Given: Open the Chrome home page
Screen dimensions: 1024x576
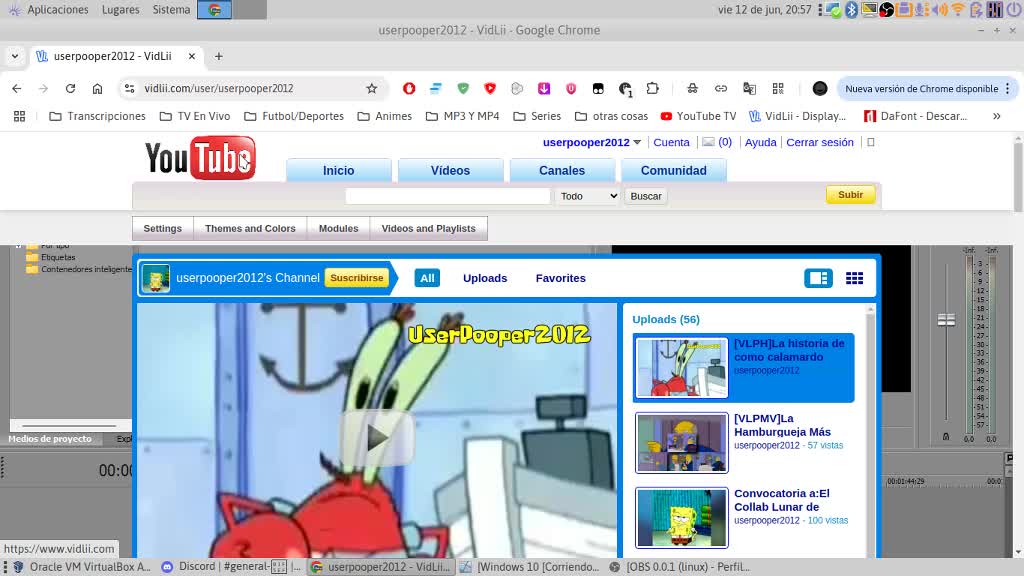Looking at the screenshot, I should pos(97,88).
